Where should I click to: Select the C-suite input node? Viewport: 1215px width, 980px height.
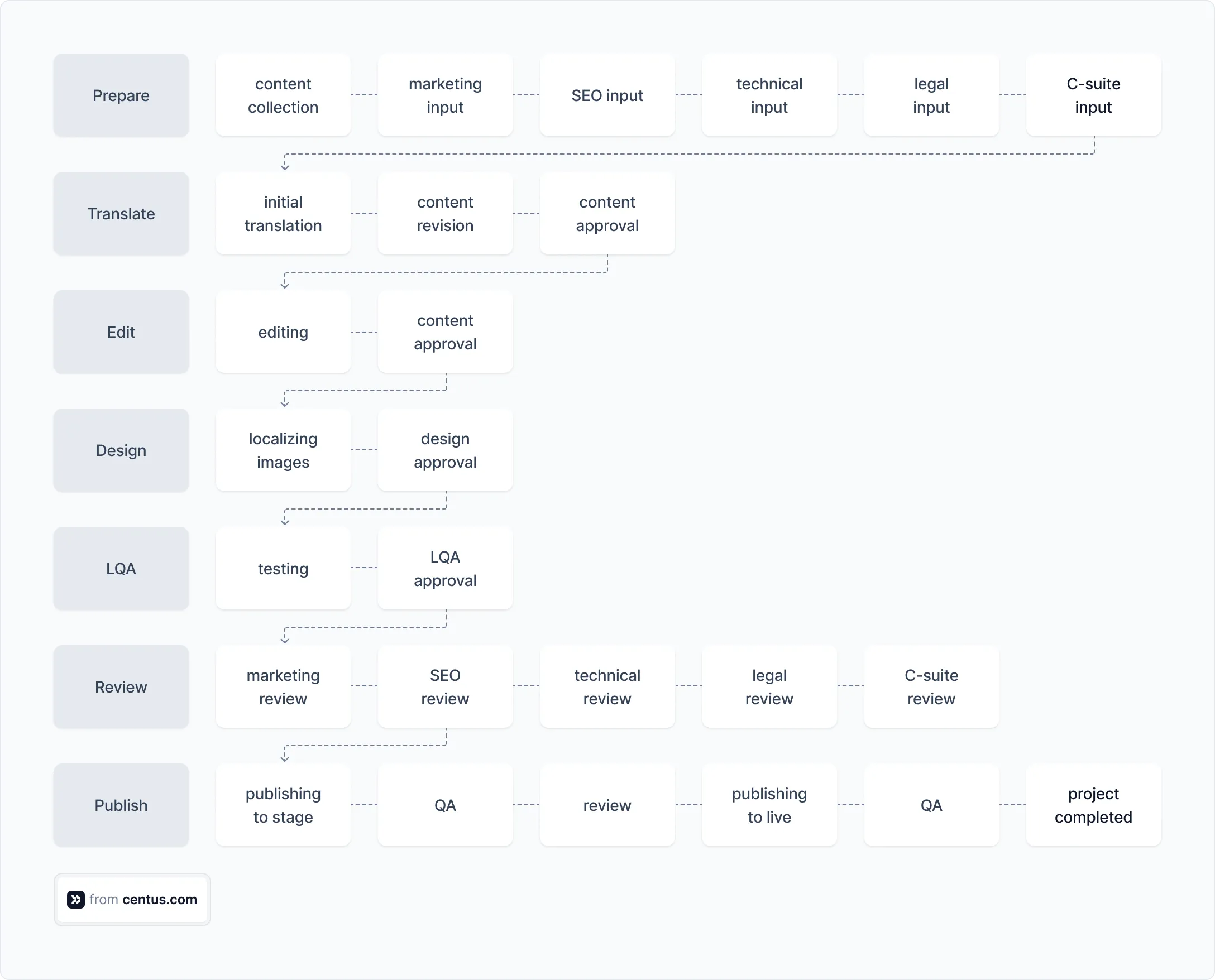(x=1093, y=95)
